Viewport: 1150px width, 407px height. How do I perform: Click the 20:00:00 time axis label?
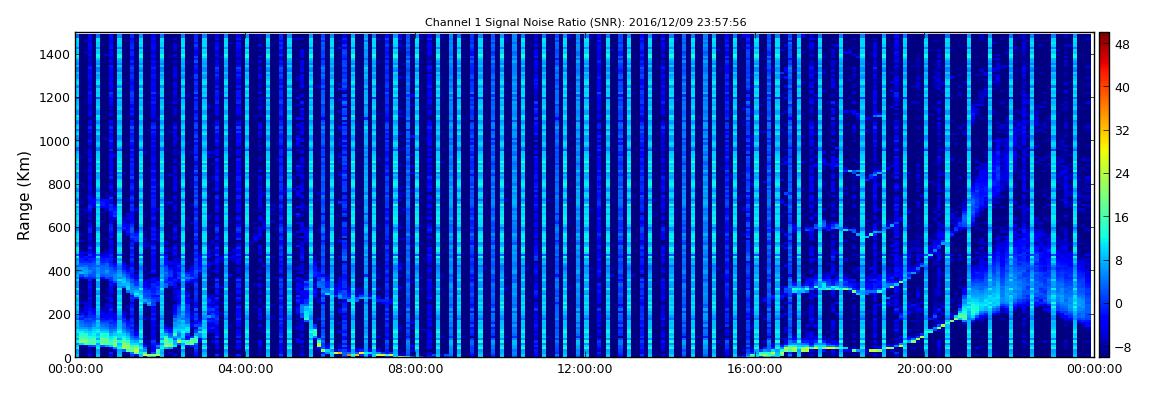tap(924, 370)
